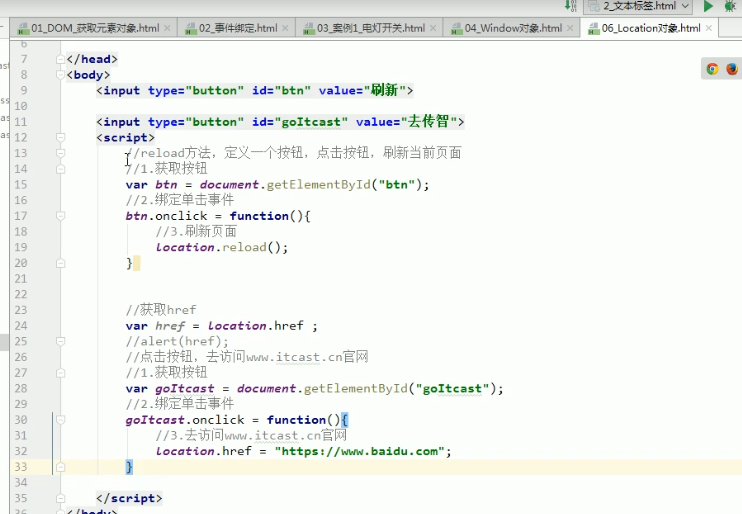Click getElementById("btn") on line 15

coord(344,185)
